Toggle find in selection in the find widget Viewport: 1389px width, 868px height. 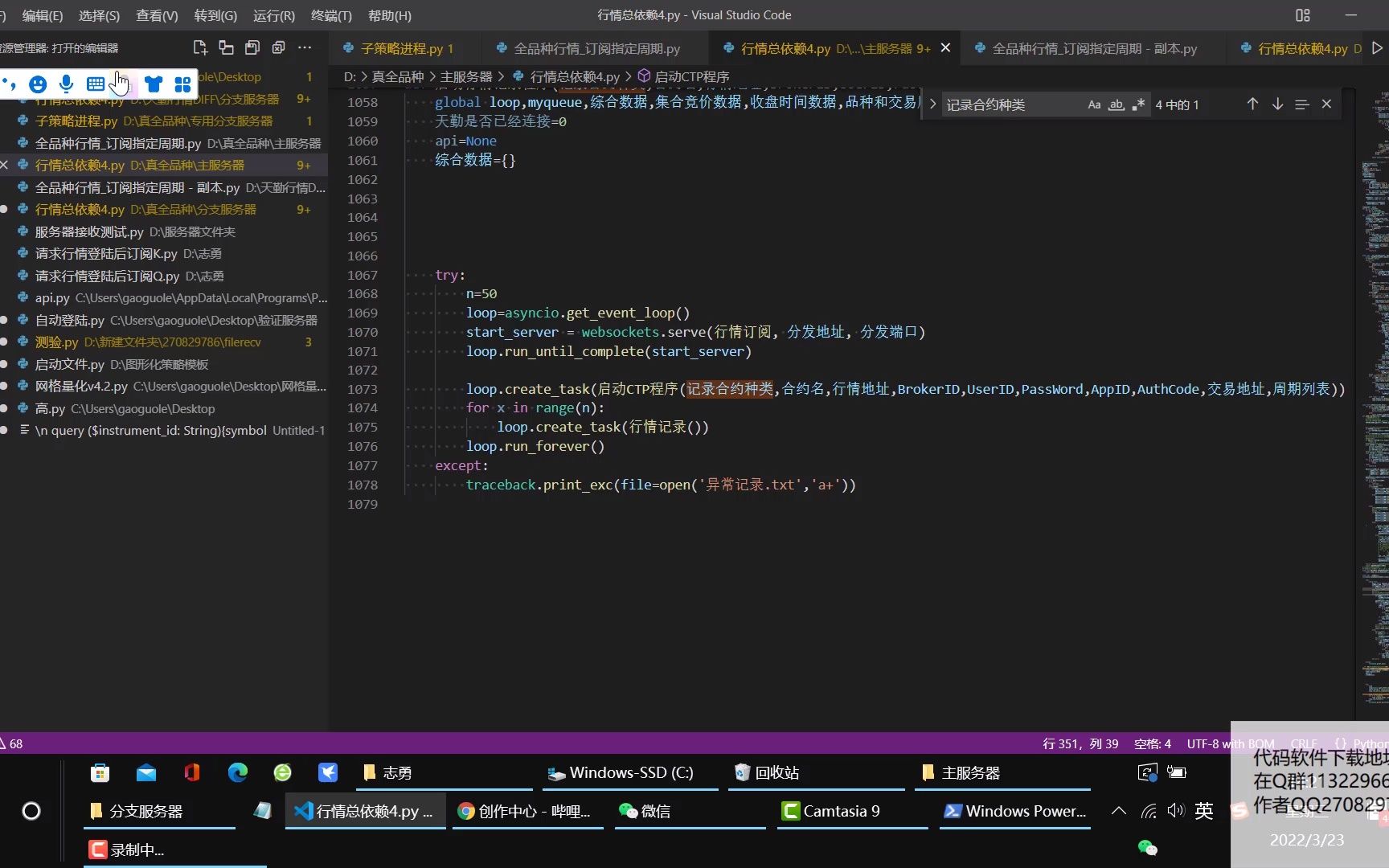point(1302,104)
